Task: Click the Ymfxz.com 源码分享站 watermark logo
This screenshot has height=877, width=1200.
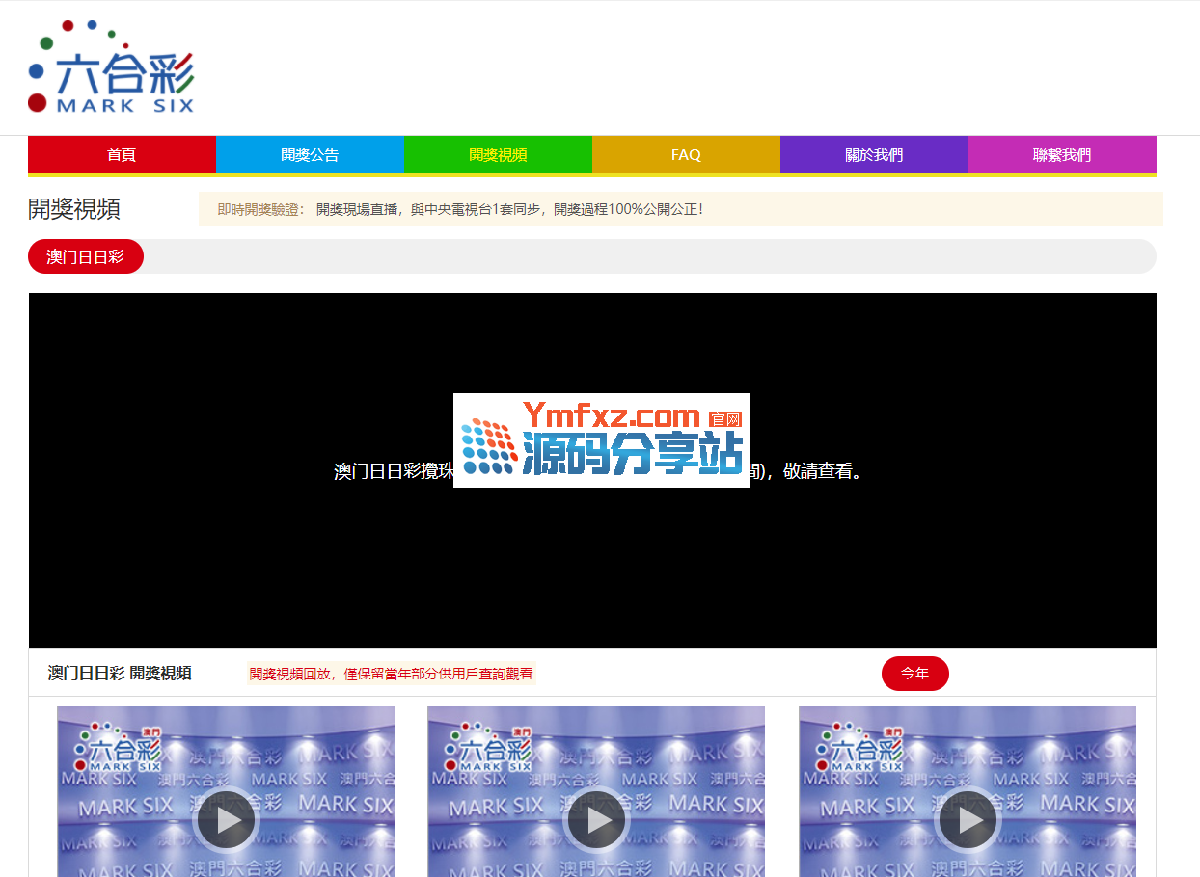Action: pyautogui.click(x=601, y=440)
